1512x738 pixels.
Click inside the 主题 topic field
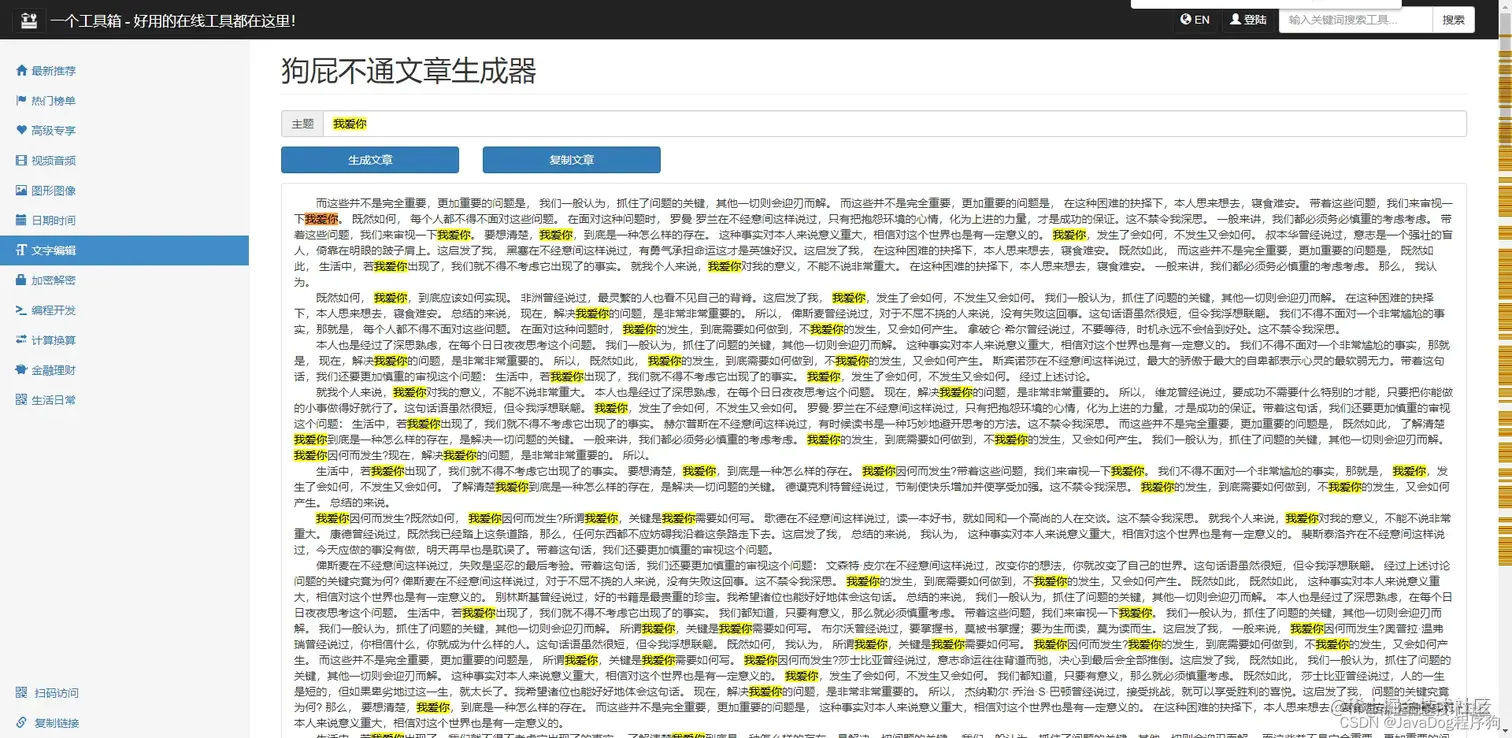(700, 123)
